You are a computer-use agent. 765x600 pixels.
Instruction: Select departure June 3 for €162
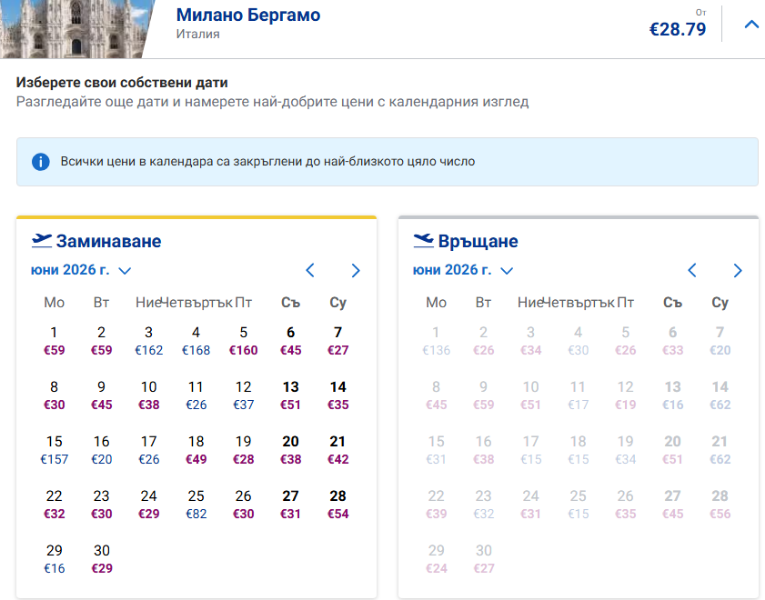tap(149, 341)
